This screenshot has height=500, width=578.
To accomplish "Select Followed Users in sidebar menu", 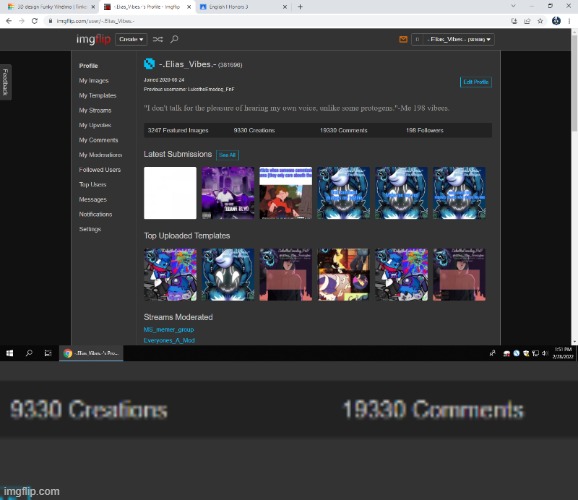I will [x=100, y=170].
